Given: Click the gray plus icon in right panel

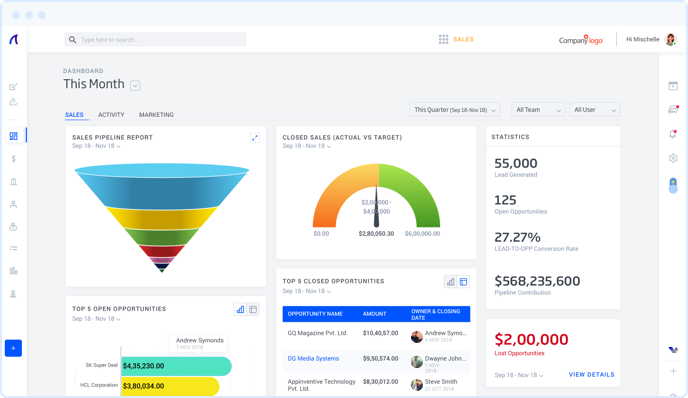Looking at the screenshot, I should [673, 371].
